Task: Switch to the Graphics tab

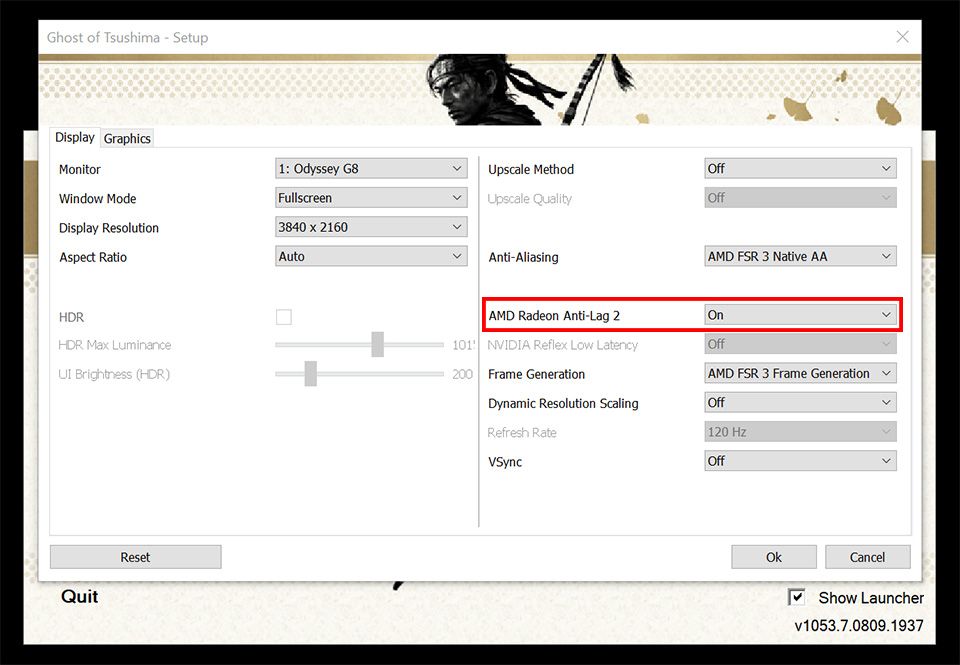Action: (126, 138)
